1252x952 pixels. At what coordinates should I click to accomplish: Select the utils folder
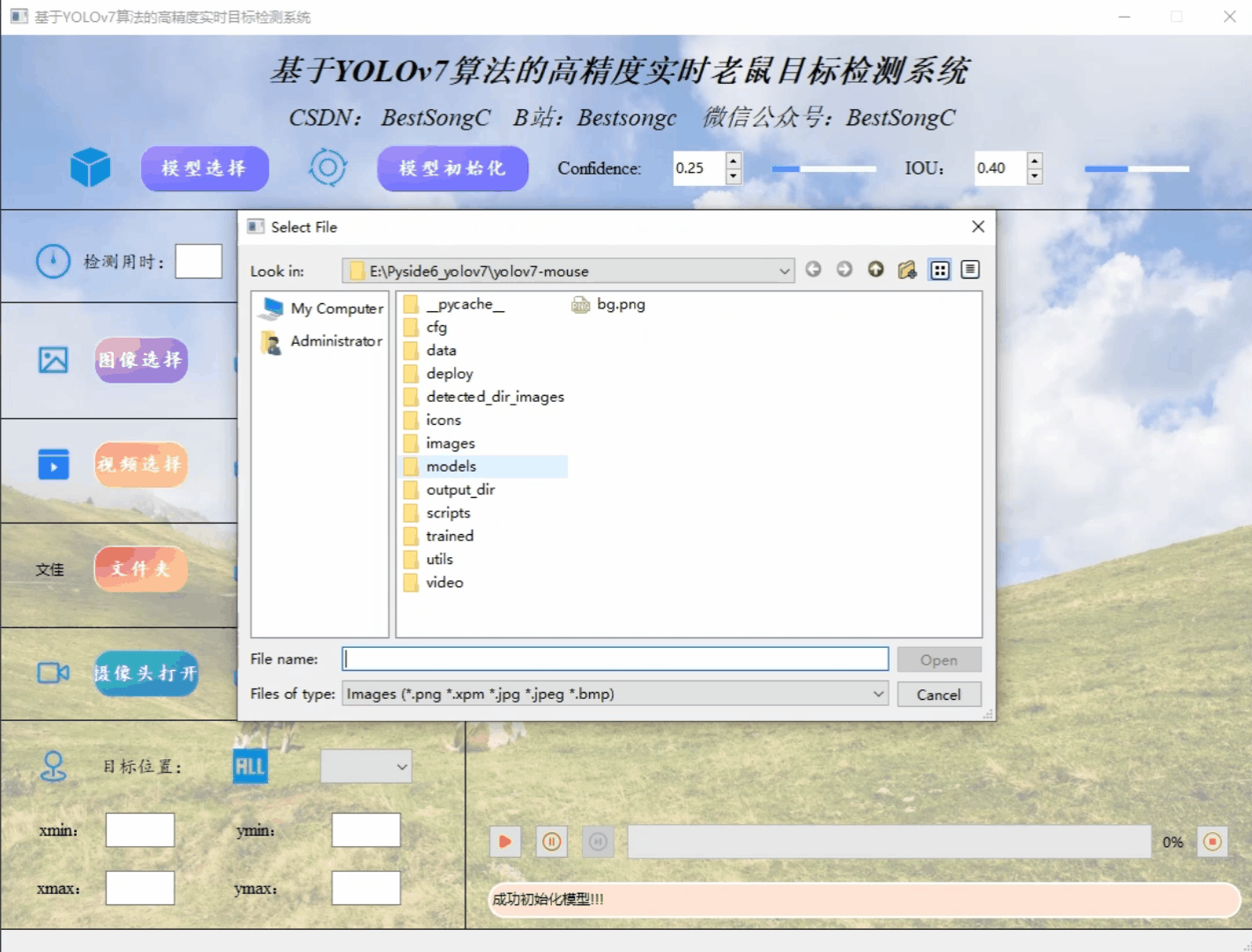point(429,560)
